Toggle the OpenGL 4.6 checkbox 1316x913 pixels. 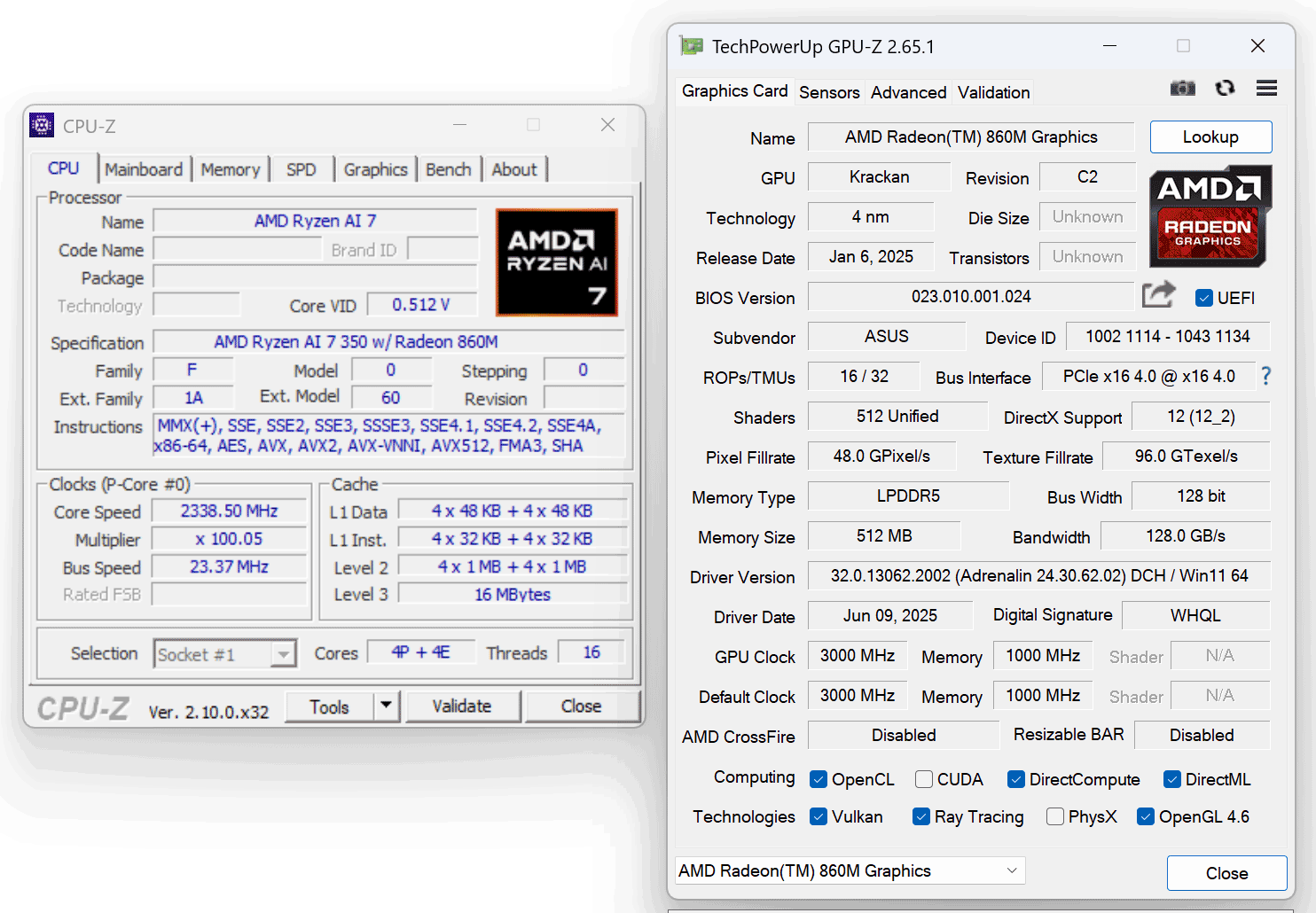point(1146,816)
